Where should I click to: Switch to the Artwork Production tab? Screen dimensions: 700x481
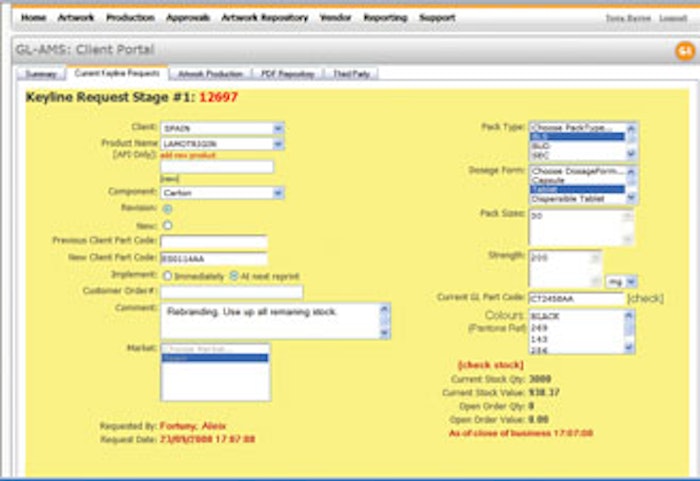click(x=210, y=74)
